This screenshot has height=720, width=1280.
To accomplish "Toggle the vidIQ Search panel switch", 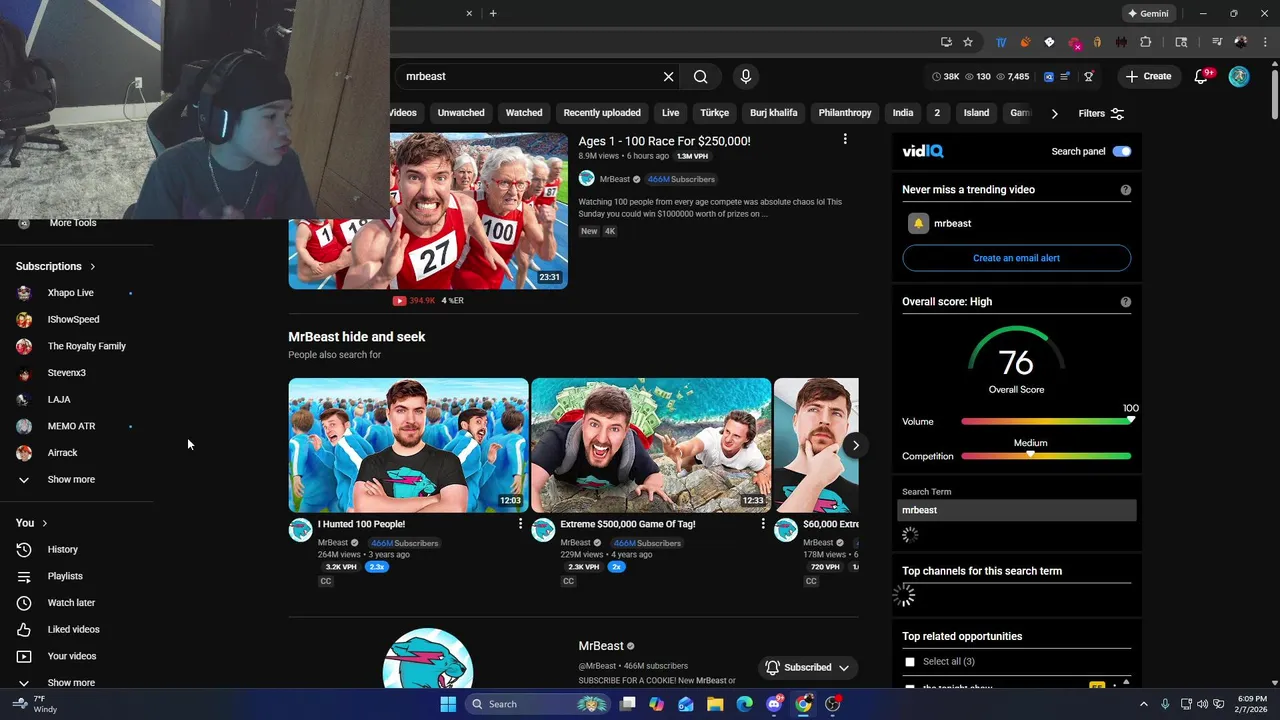I will point(1122,151).
